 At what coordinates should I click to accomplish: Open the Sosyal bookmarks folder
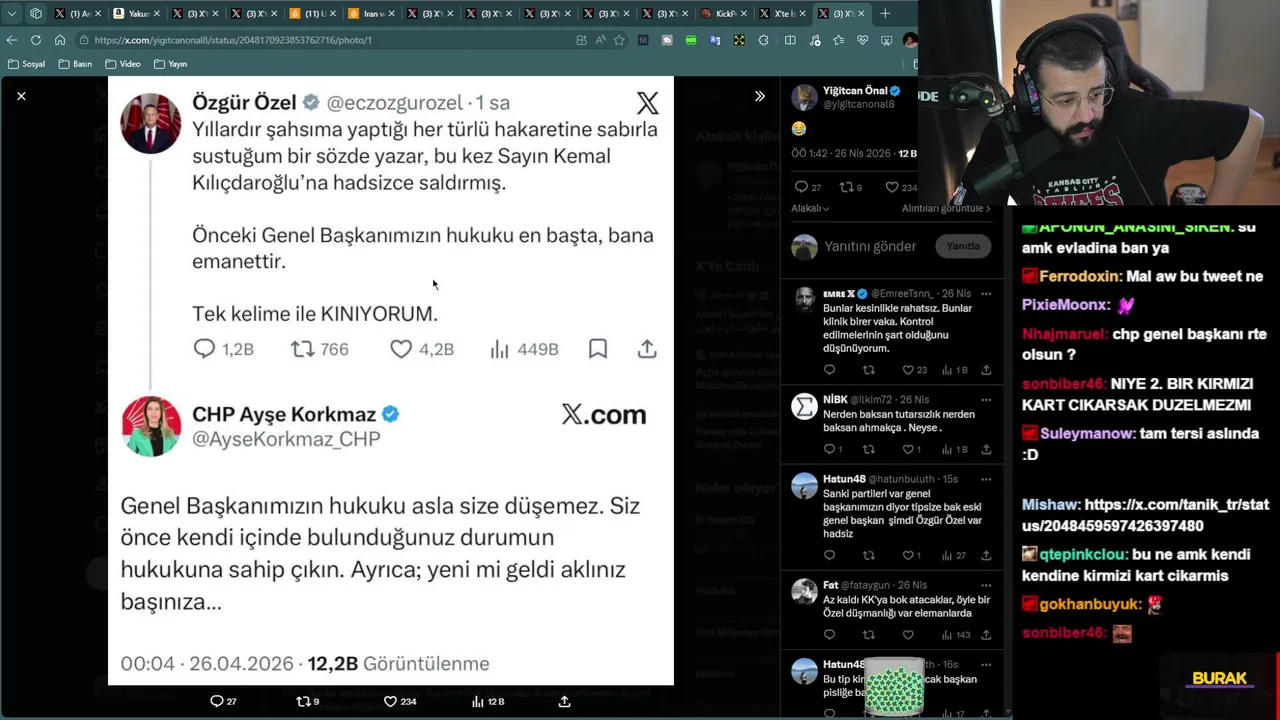pos(26,64)
